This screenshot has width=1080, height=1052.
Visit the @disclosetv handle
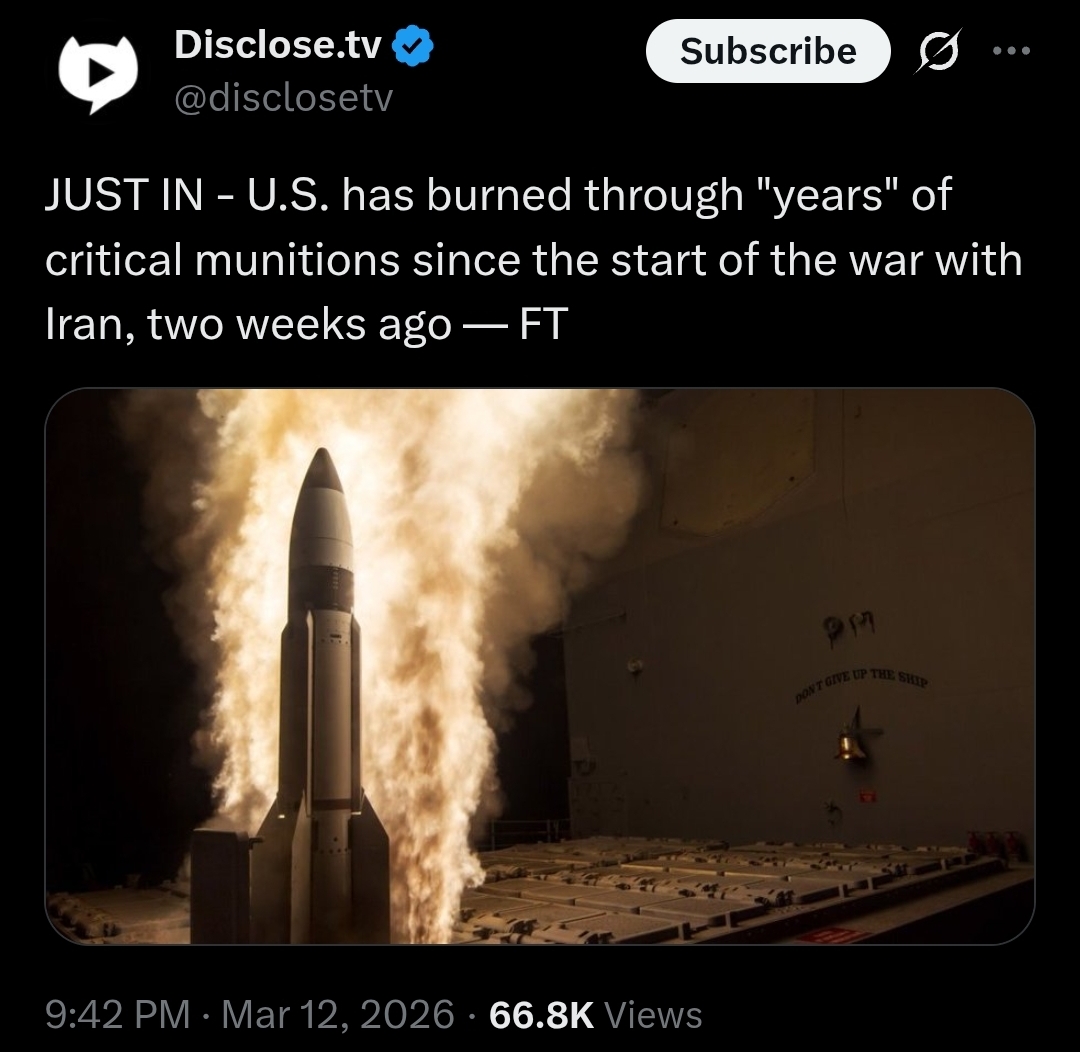coord(284,98)
